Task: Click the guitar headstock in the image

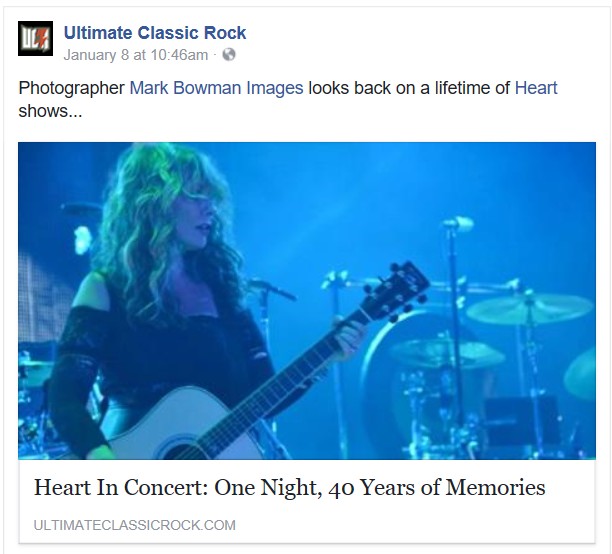Action: coord(396,291)
